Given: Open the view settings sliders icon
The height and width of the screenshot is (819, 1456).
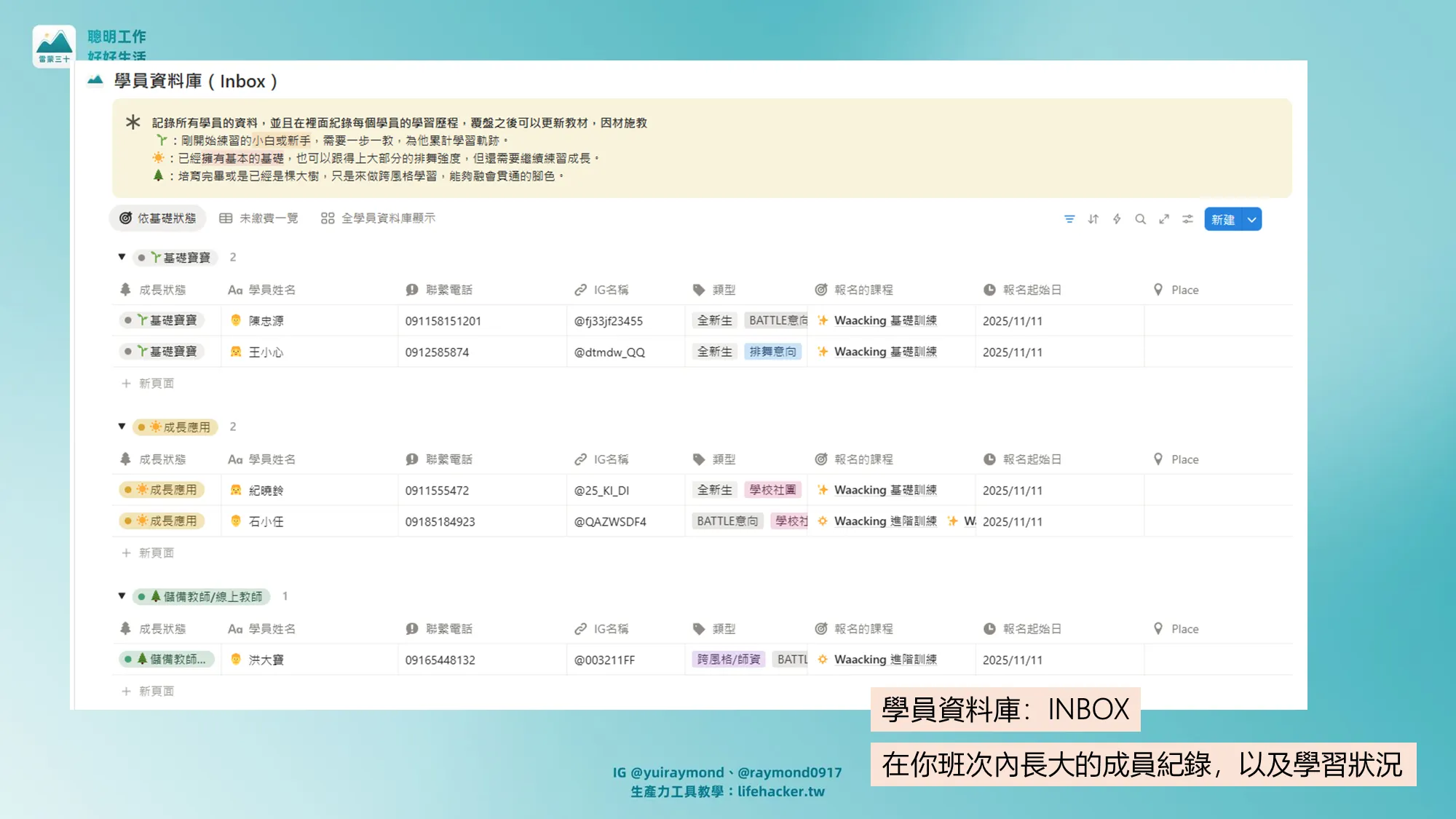Looking at the screenshot, I should (x=1187, y=219).
